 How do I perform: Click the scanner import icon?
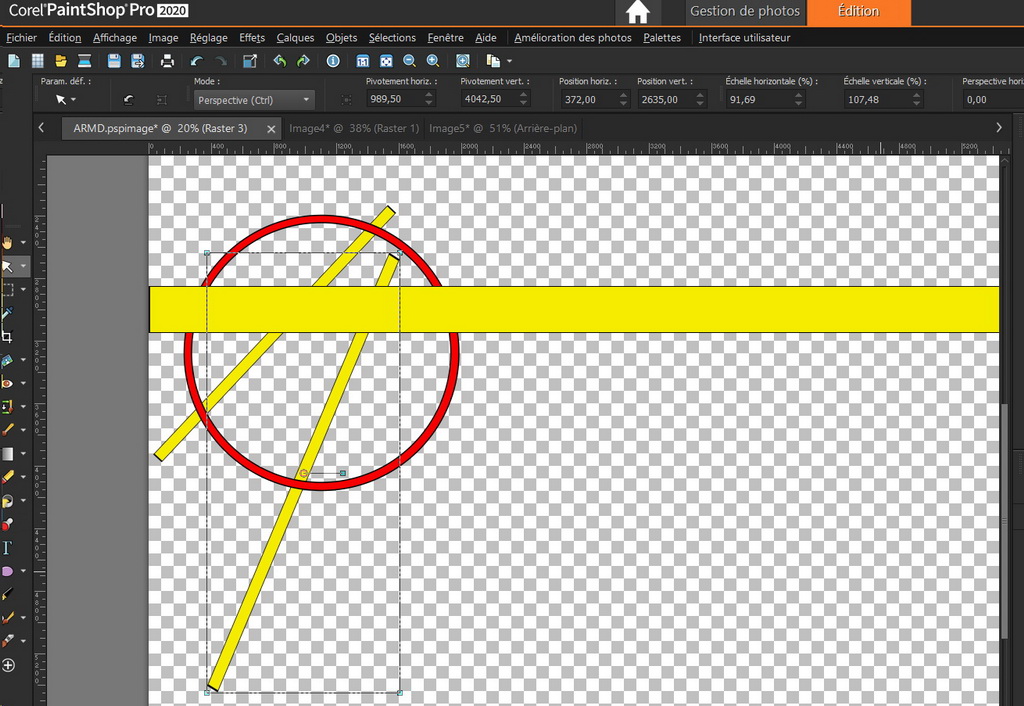[x=84, y=61]
